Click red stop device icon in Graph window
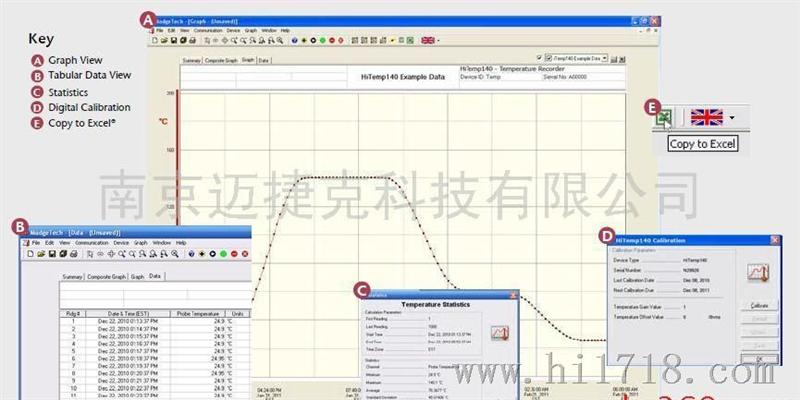This screenshot has height=400, width=800. (332, 40)
